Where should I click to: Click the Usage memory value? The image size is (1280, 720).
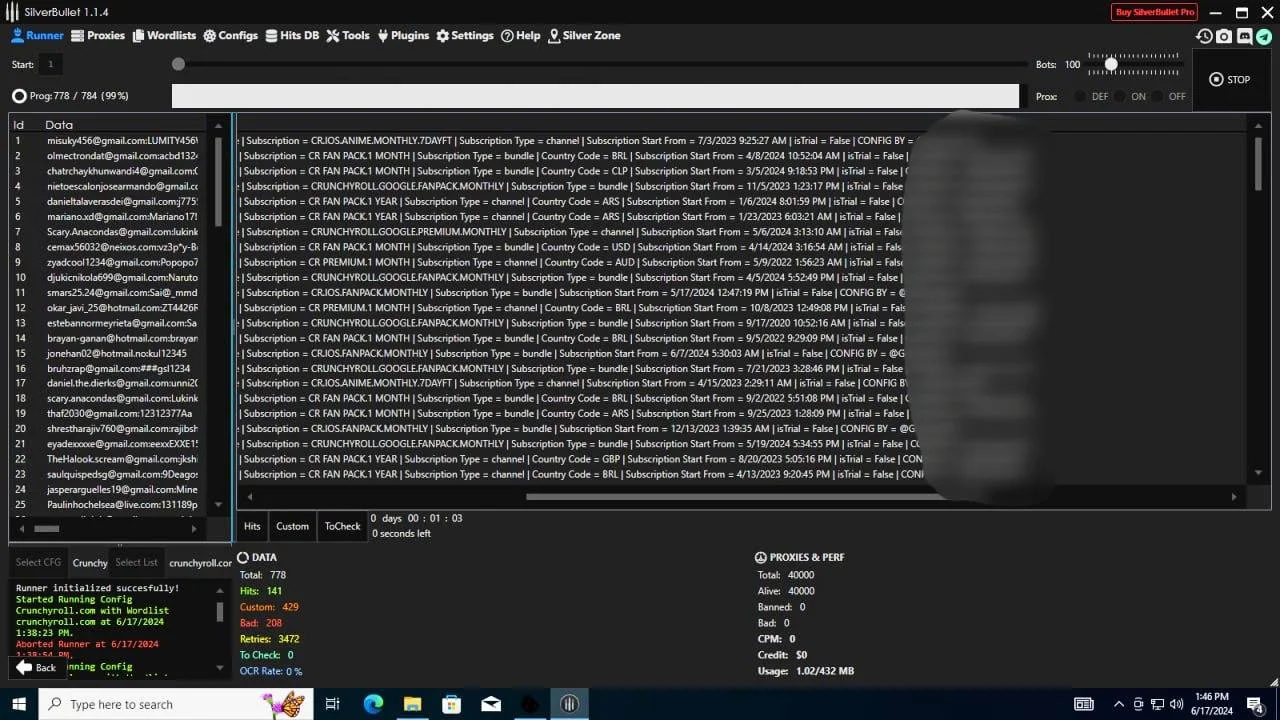(x=825, y=671)
